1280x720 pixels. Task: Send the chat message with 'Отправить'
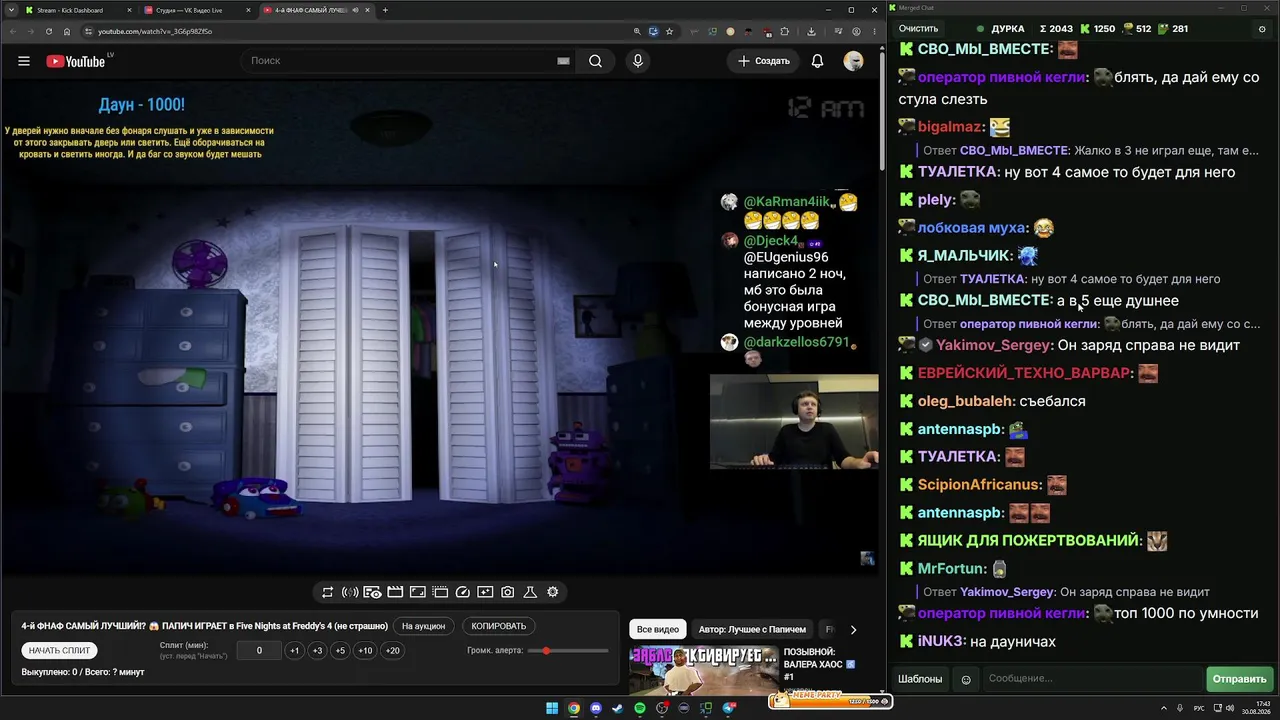click(1239, 679)
